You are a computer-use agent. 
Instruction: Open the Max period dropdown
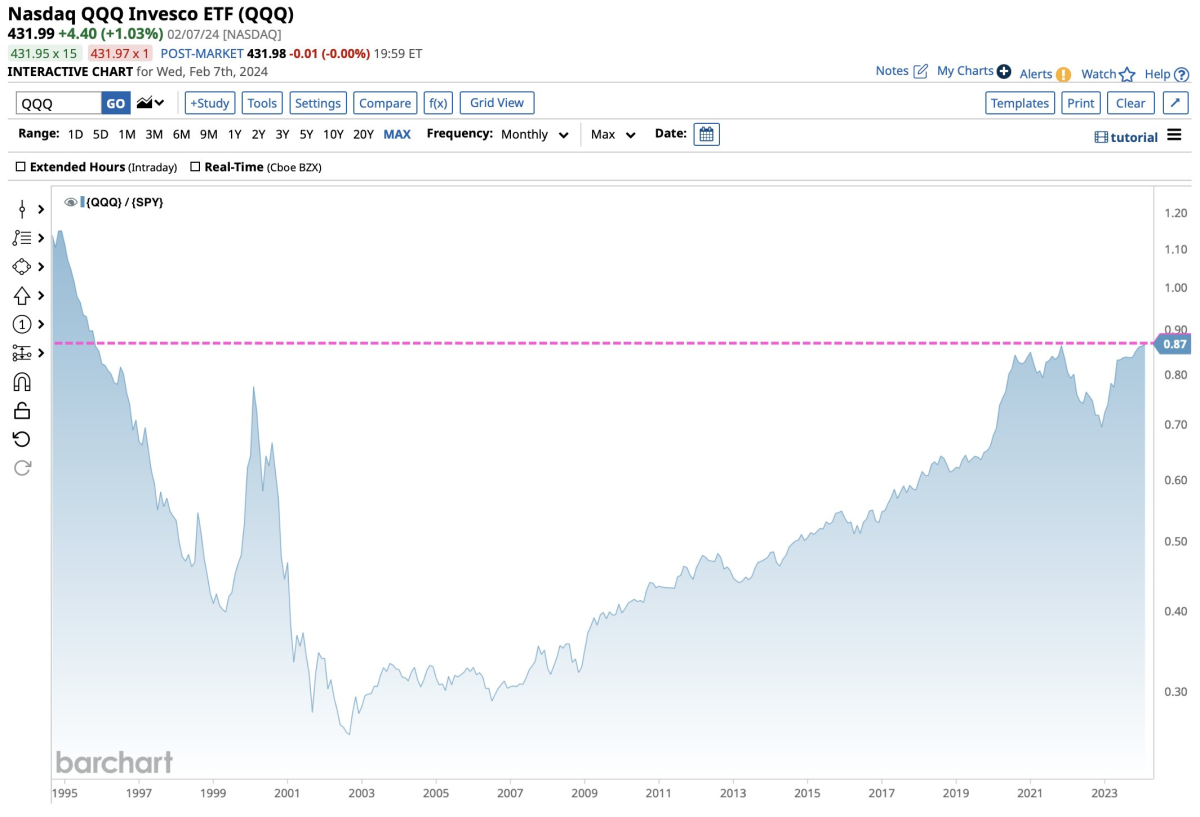(613, 134)
